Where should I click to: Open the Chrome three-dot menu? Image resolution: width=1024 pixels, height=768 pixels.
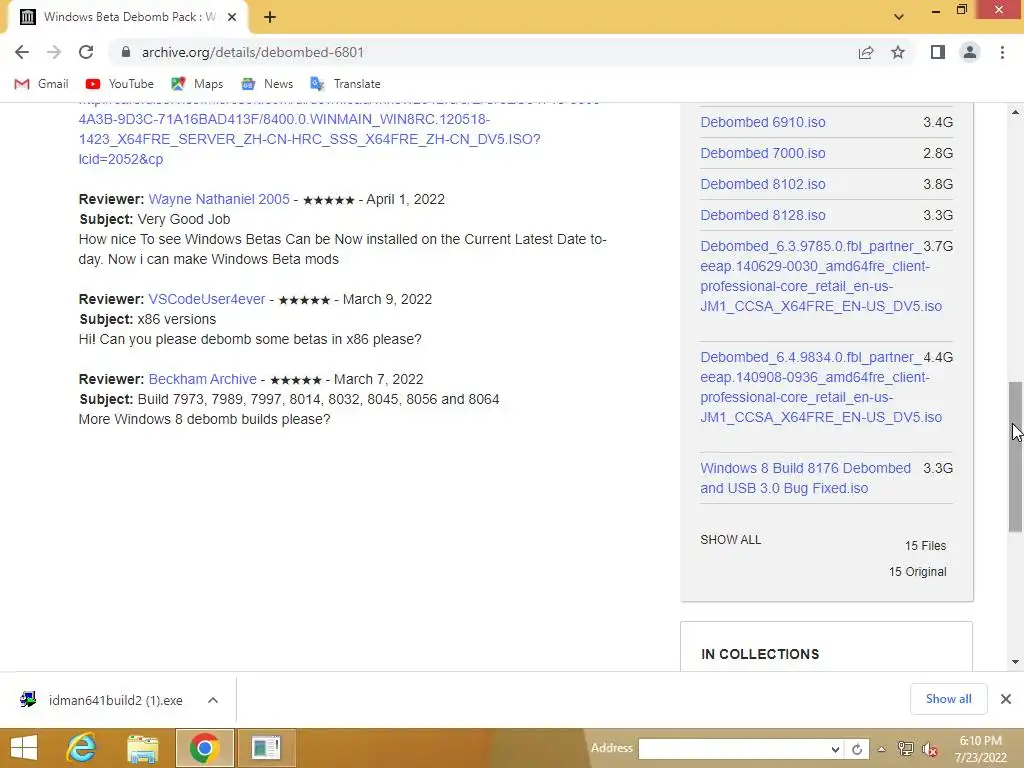tap(1002, 52)
